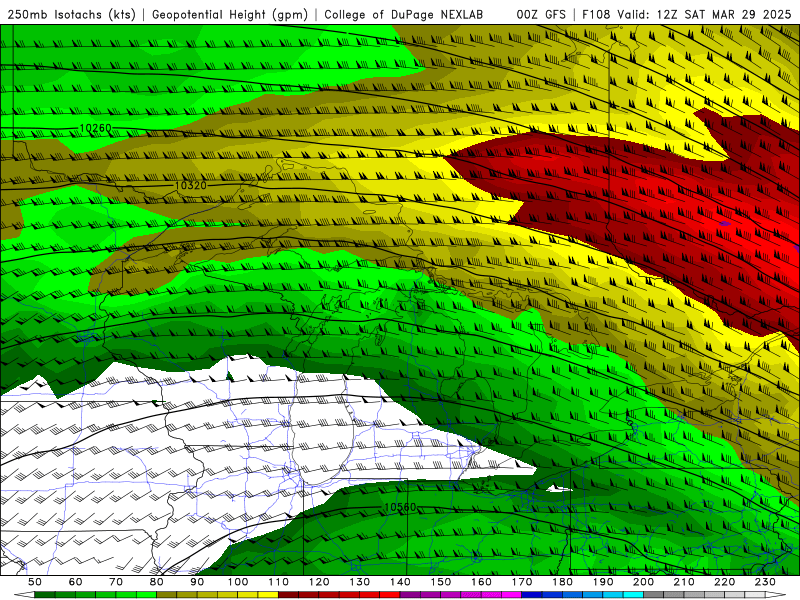Click the 140 kts colorbar label

[x=400, y=582]
